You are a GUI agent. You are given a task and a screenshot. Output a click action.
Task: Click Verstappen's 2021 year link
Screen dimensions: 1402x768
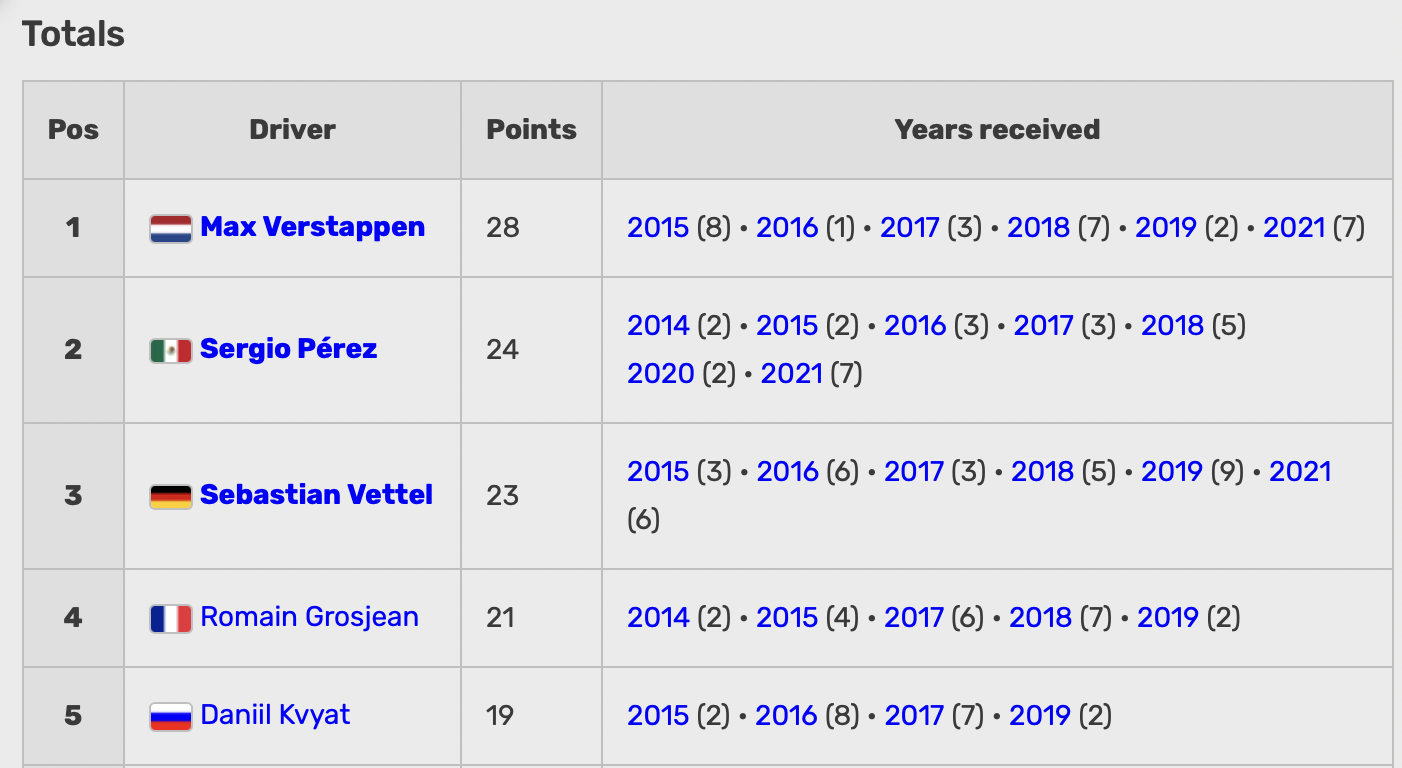point(1294,228)
